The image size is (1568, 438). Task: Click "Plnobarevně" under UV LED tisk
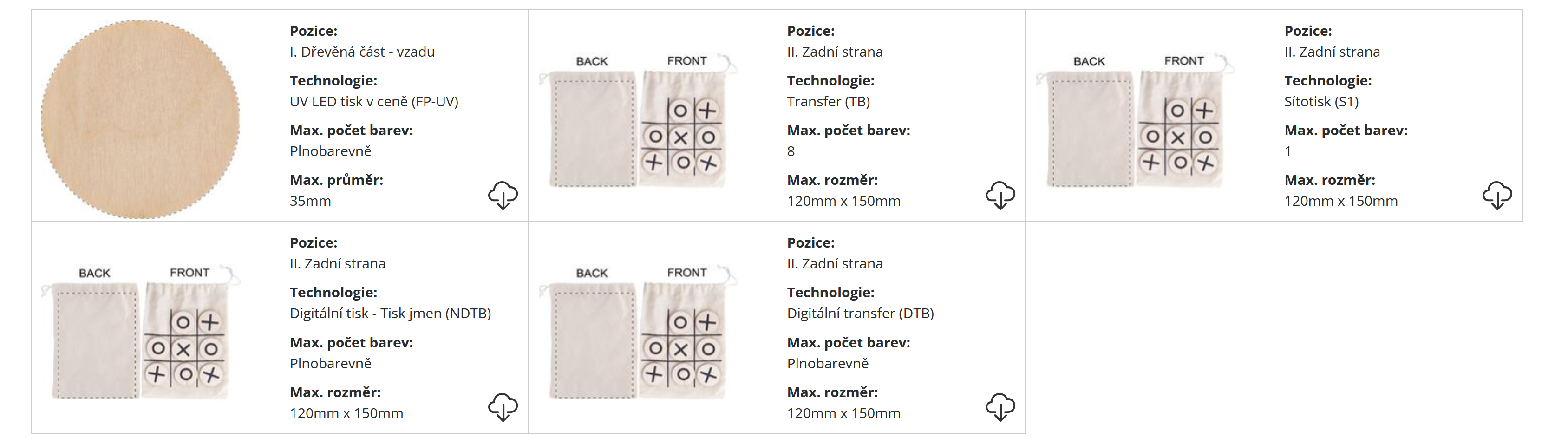[331, 151]
